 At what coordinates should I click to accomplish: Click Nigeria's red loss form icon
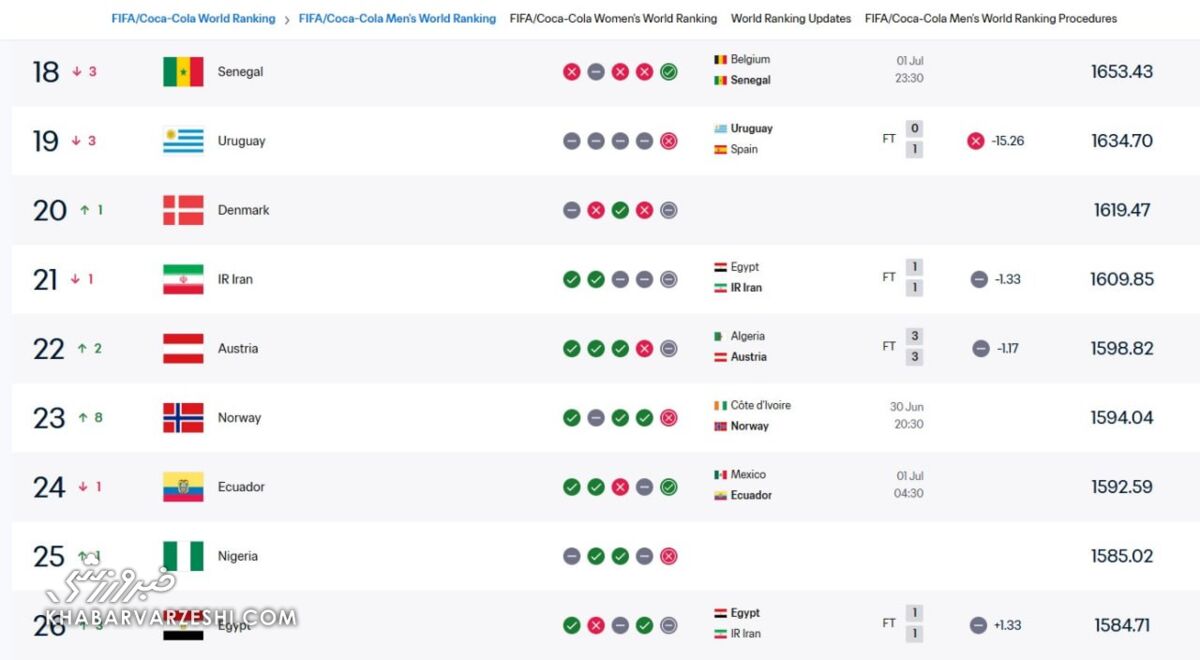pos(669,556)
